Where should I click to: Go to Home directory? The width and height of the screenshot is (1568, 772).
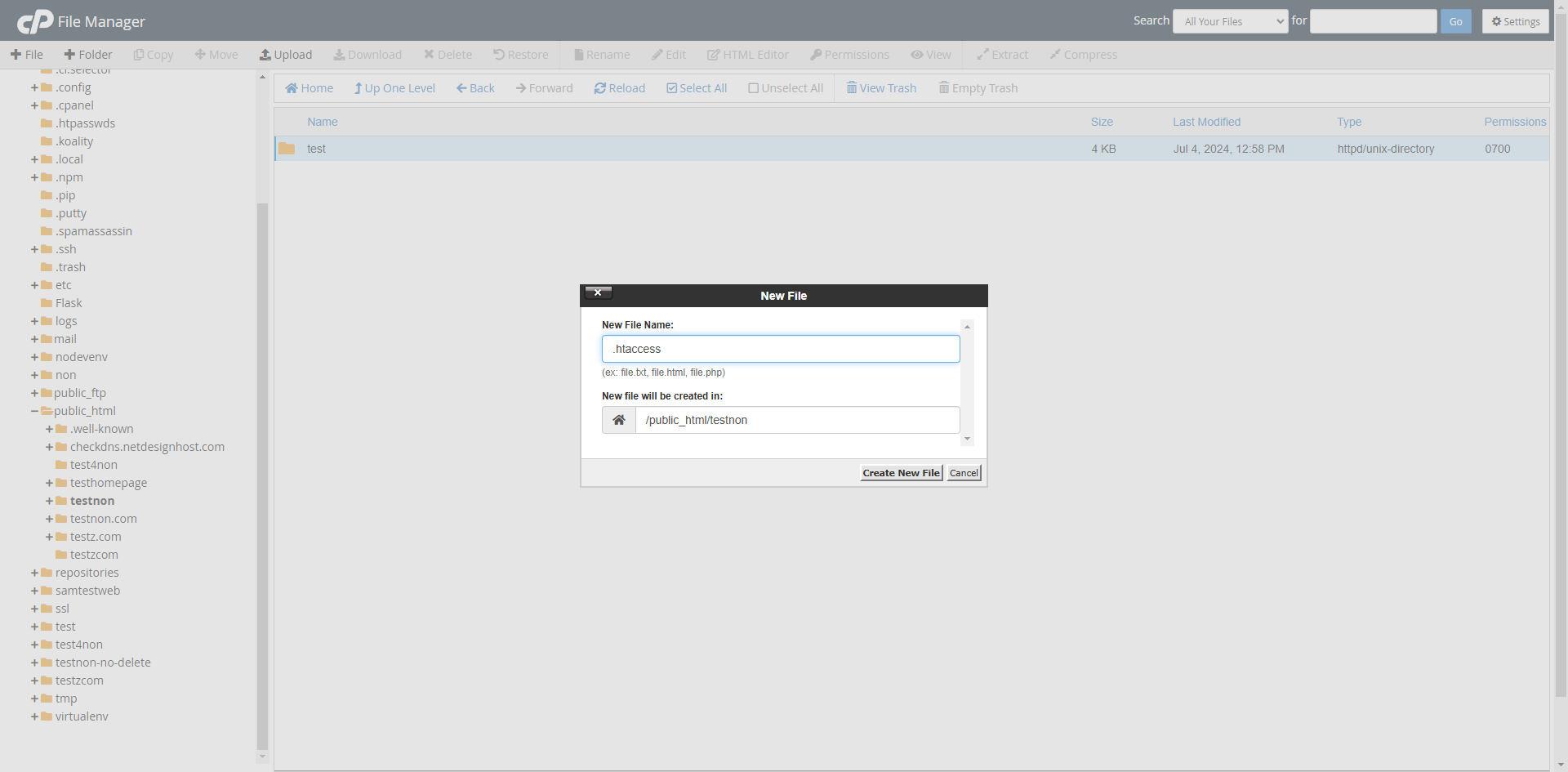click(309, 88)
